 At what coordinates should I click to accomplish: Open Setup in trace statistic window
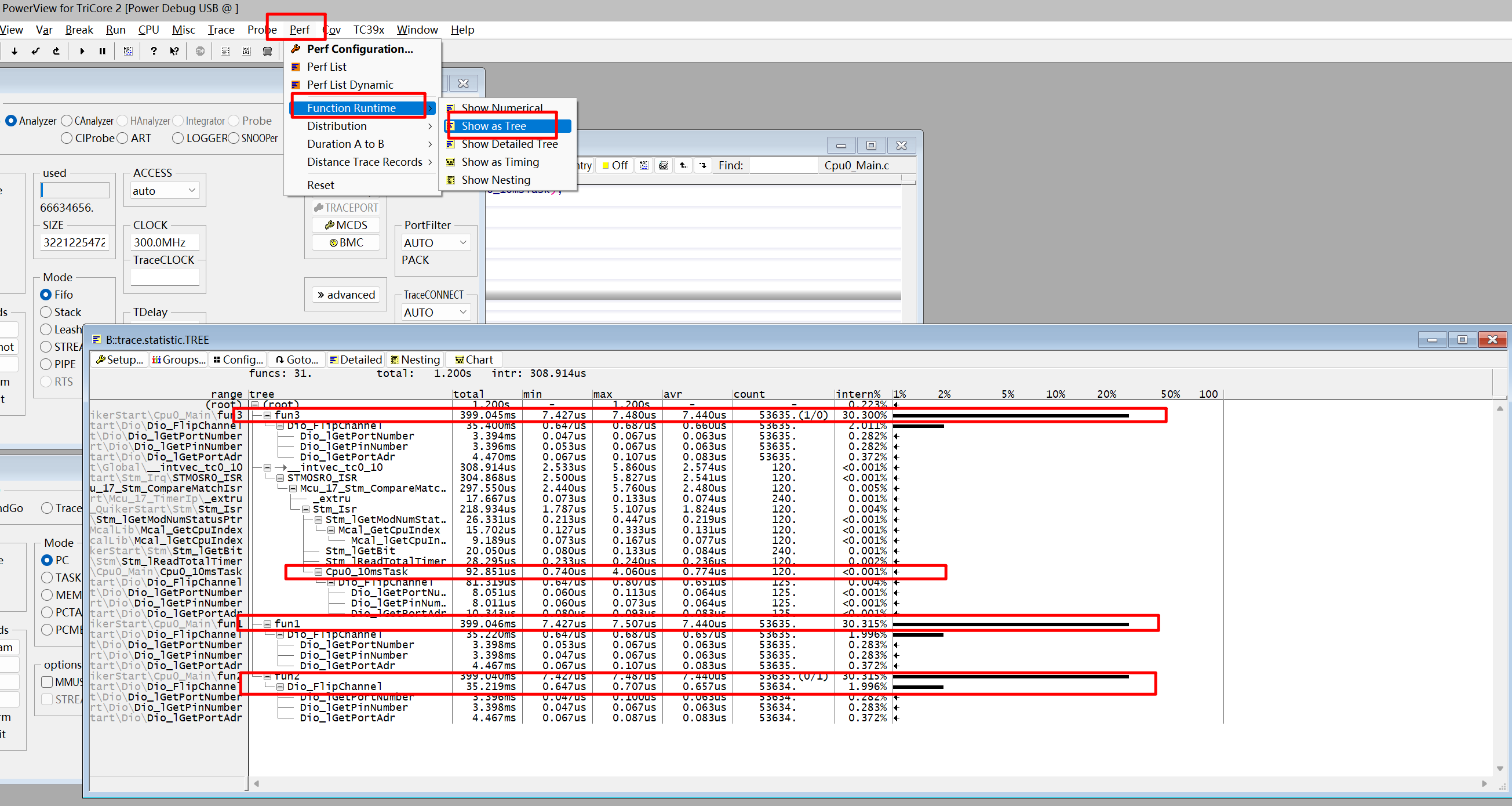pyautogui.click(x=120, y=360)
